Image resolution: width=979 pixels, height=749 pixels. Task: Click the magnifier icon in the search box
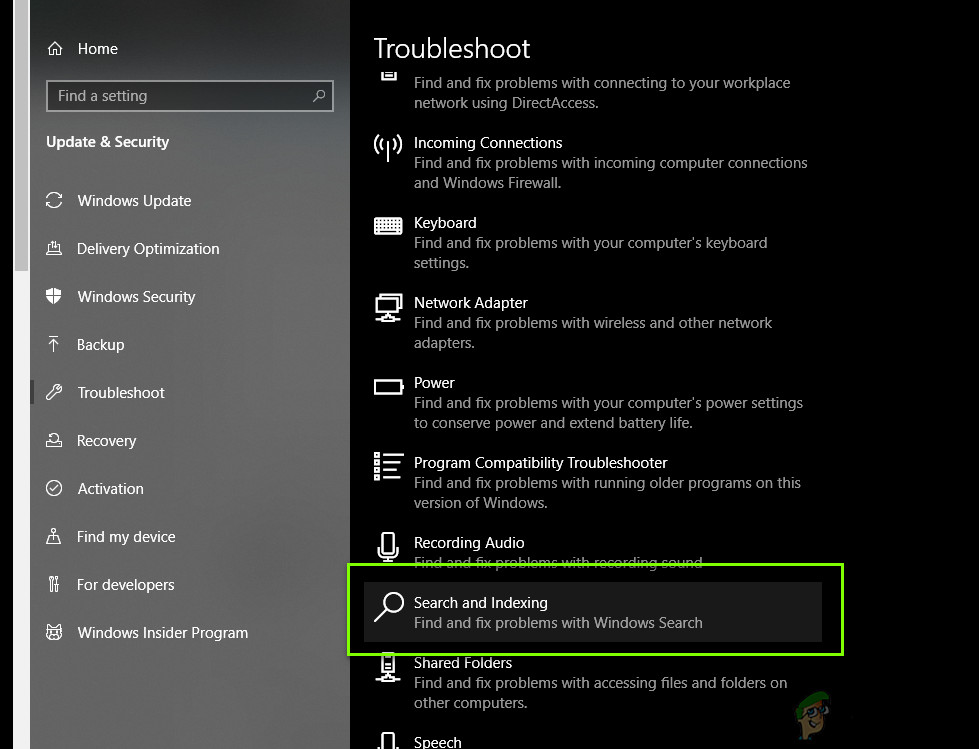(319, 95)
